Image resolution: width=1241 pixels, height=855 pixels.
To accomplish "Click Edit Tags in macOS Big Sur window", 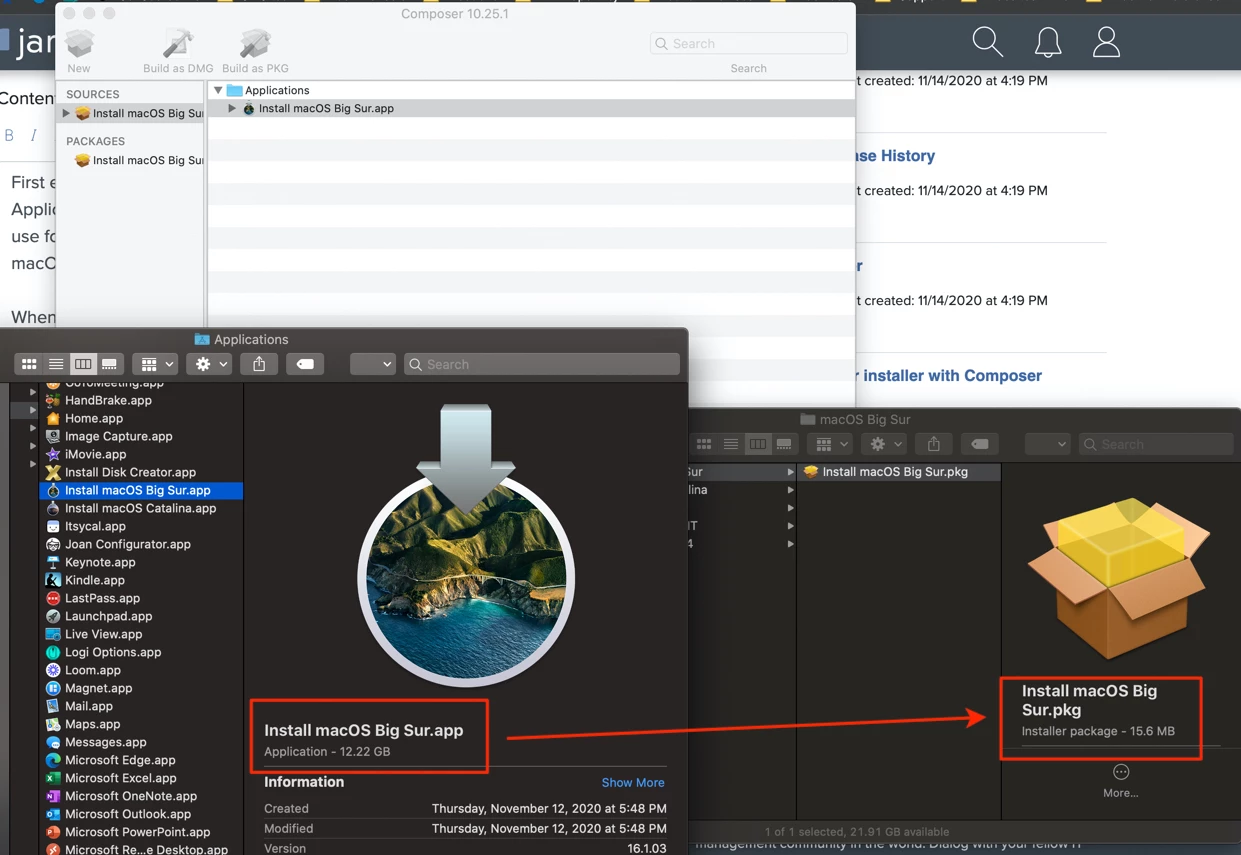I will pos(980,444).
